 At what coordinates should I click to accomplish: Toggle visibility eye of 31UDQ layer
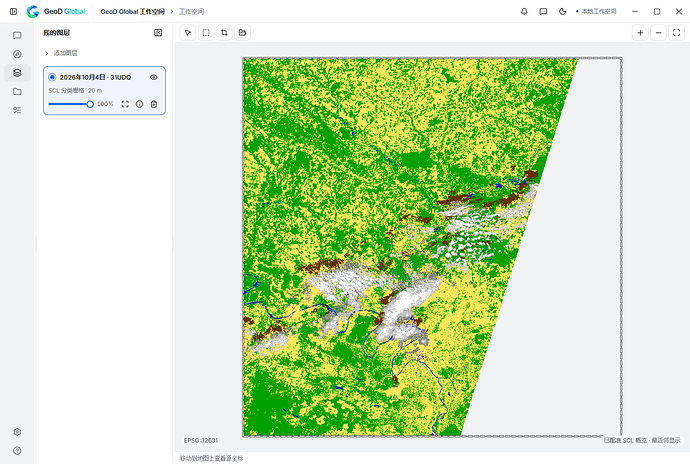154,77
